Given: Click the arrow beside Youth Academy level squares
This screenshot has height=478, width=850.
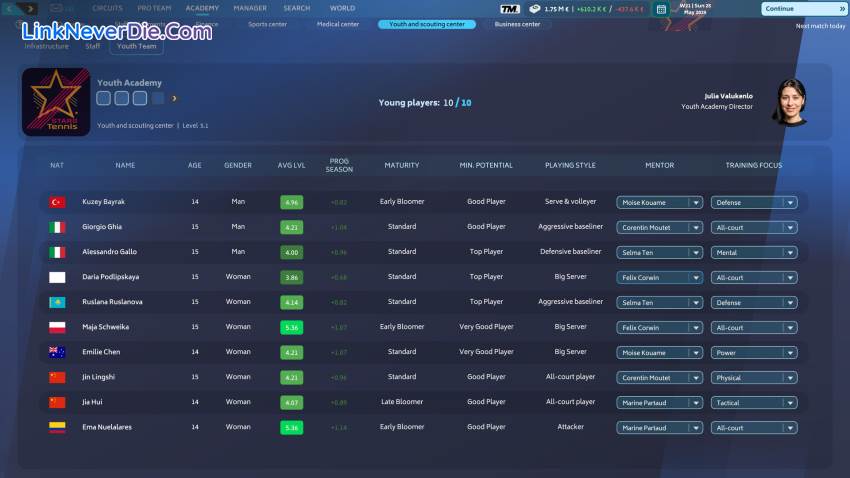Looking at the screenshot, I should [x=175, y=98].
